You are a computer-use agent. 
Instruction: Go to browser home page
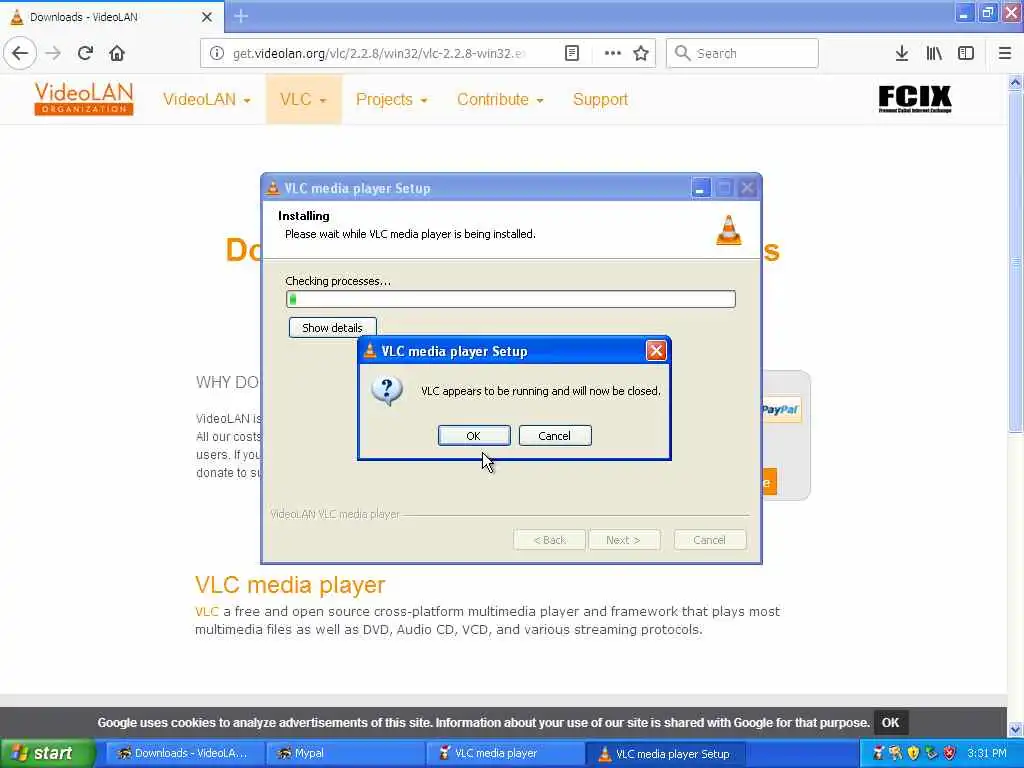117,54
